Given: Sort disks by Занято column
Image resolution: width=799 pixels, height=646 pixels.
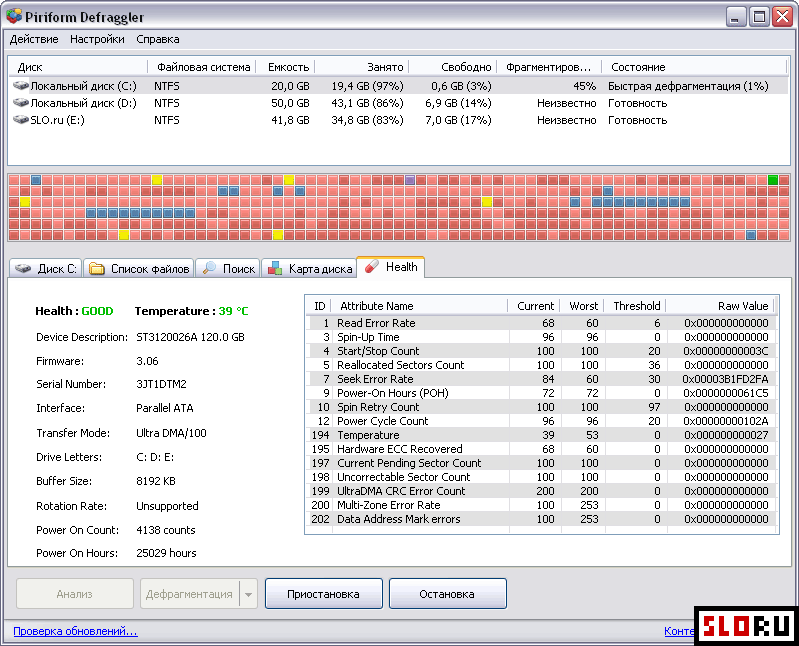Looking at the screenshot, I should (363, 67).
